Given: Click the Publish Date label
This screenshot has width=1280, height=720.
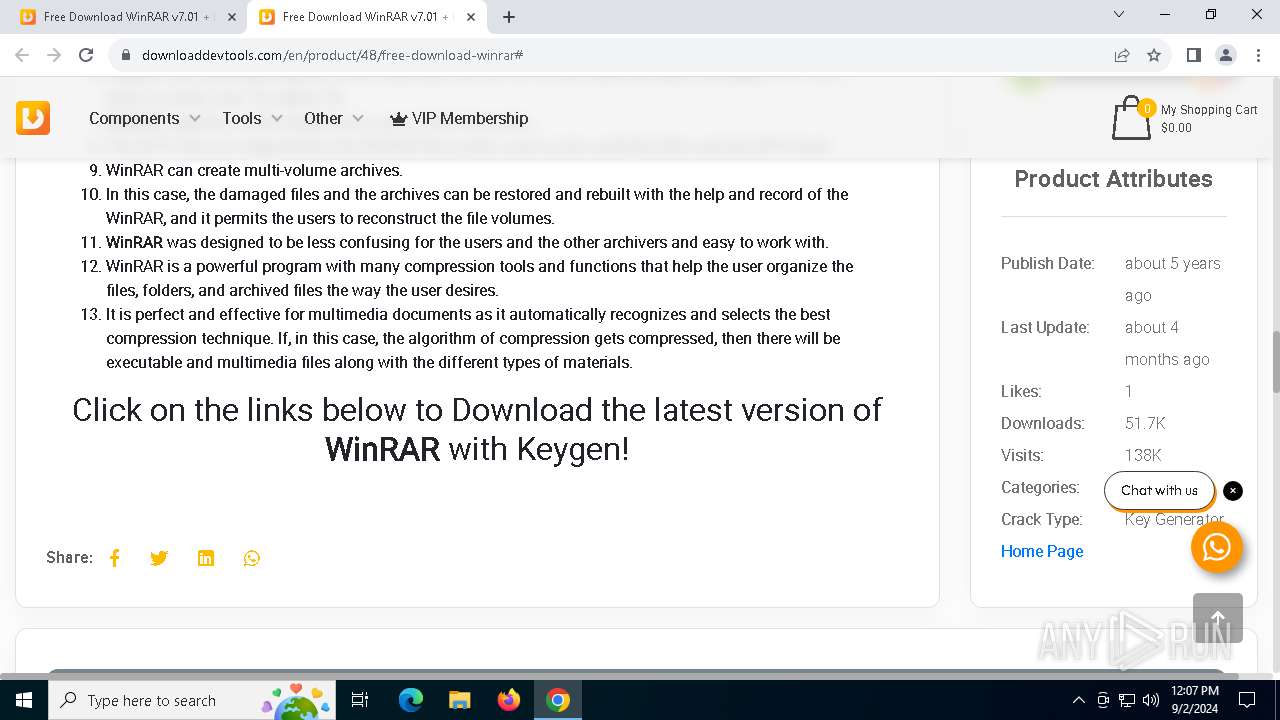Looking at the screenshot, I should tap(1048, 263).
